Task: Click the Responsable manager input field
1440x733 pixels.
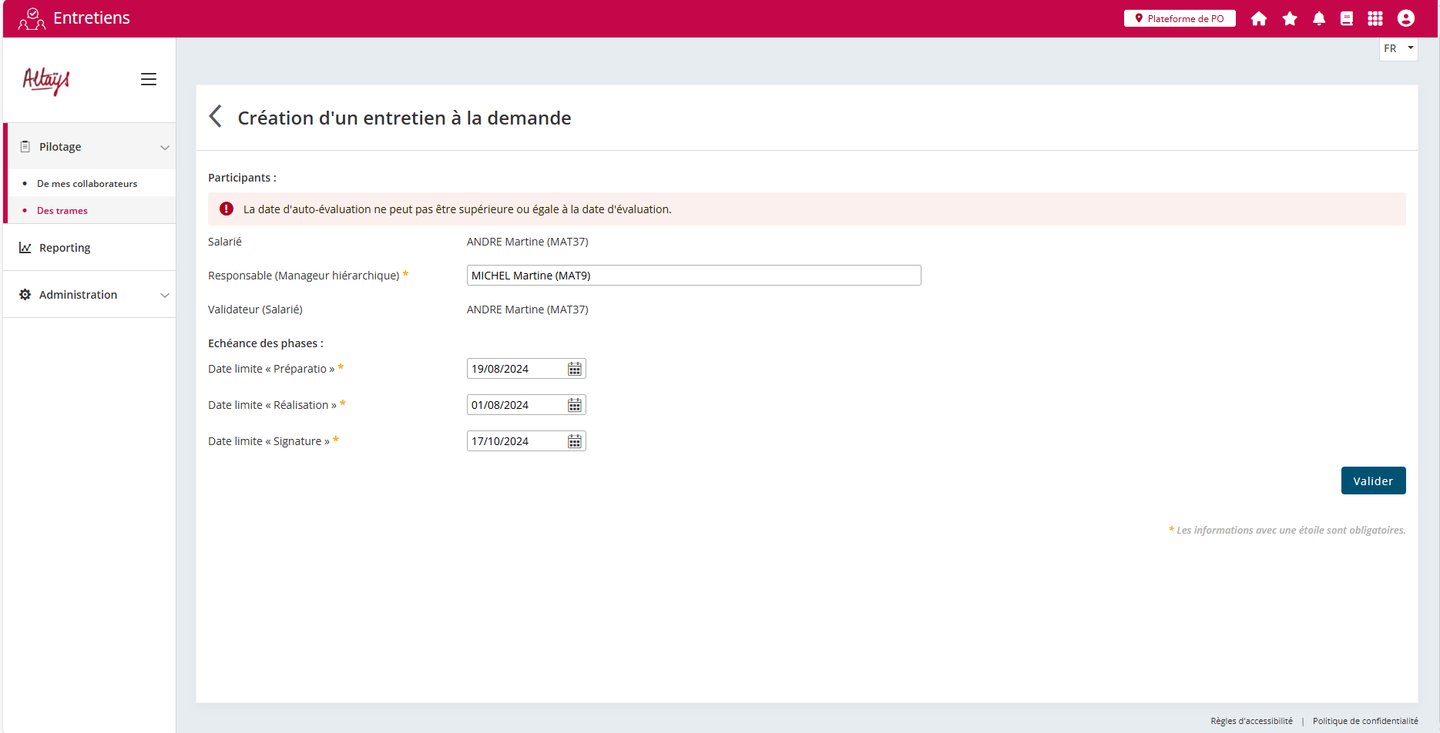Action: (693, 276)
